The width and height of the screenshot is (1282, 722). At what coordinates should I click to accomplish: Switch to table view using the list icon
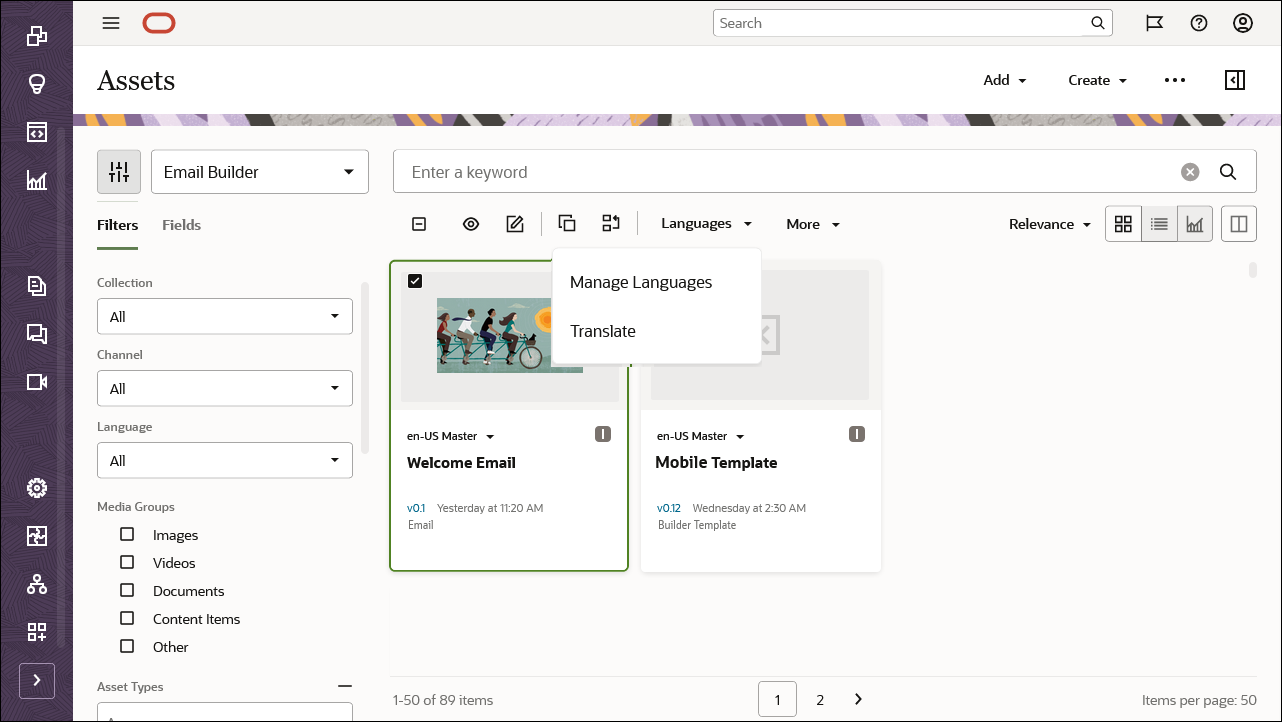pyautogui.click(x=1158, y=223)
